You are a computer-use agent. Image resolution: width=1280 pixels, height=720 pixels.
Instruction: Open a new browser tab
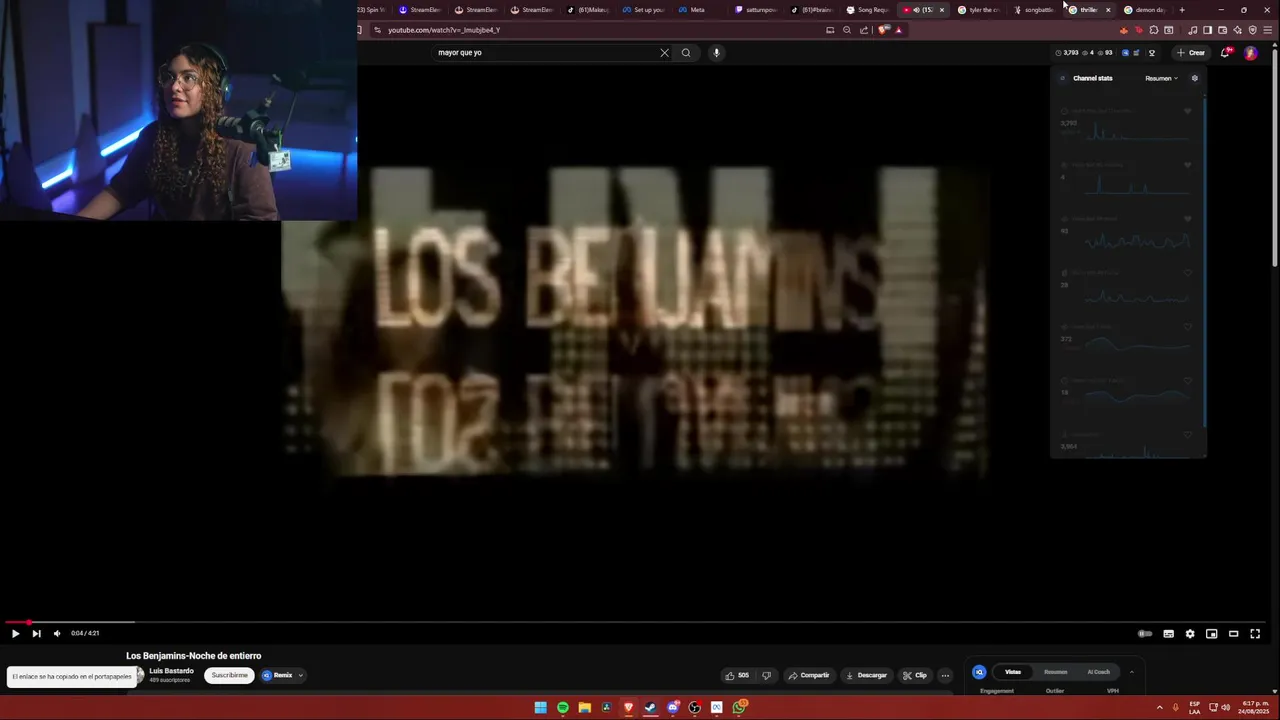1182,10
